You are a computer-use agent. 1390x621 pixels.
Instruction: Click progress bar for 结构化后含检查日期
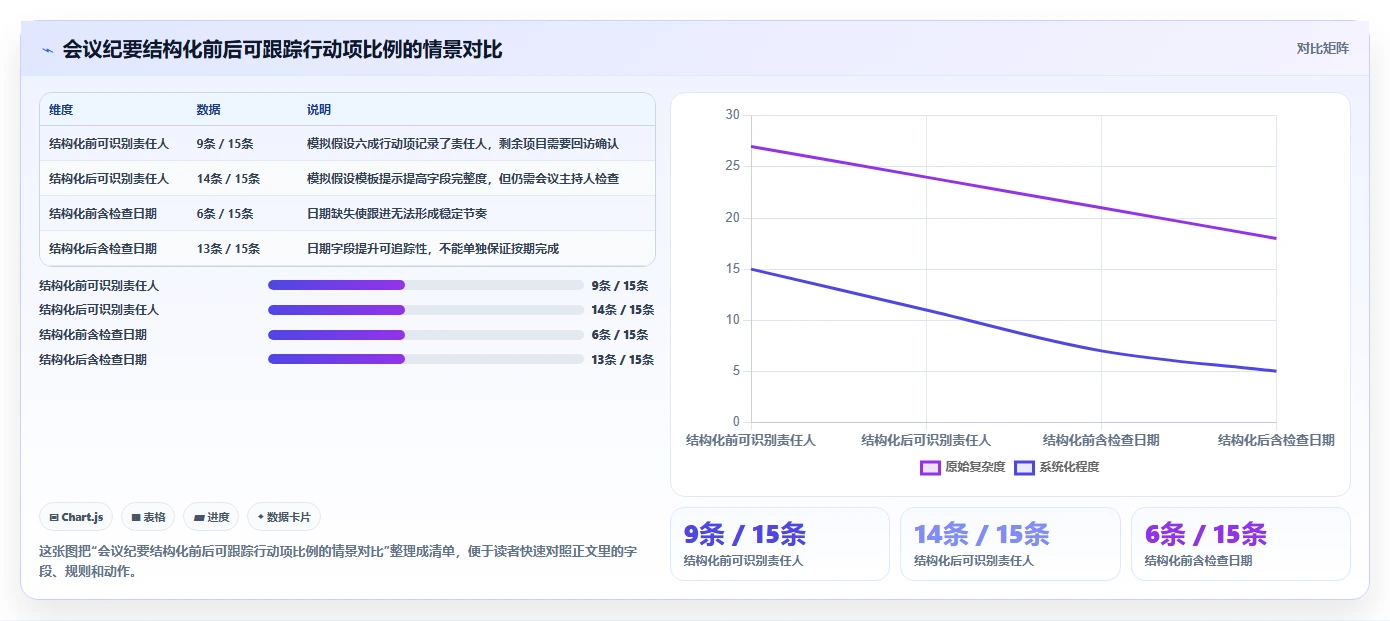click(425, 359)
